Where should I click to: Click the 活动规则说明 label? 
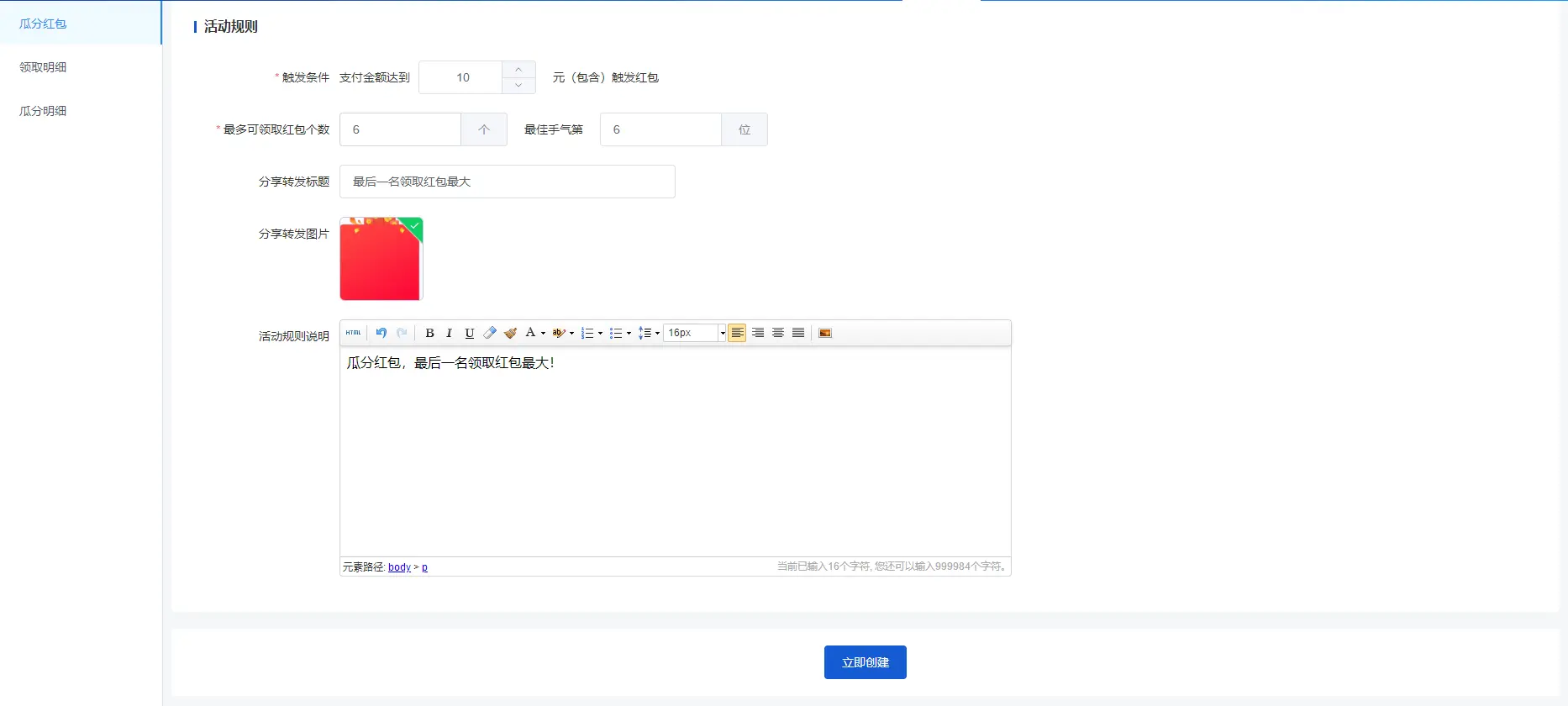pyautogui.click(x=294, y=336)
